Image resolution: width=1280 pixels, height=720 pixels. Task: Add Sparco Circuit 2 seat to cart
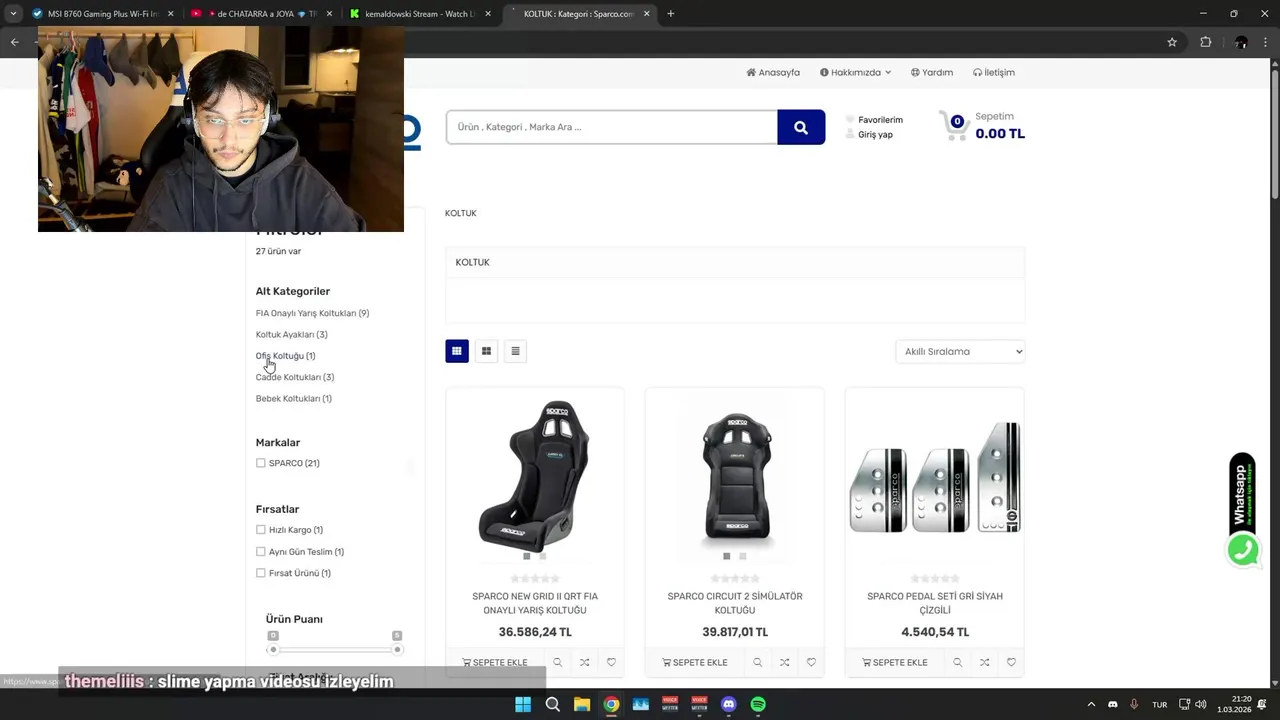point(695,662)
